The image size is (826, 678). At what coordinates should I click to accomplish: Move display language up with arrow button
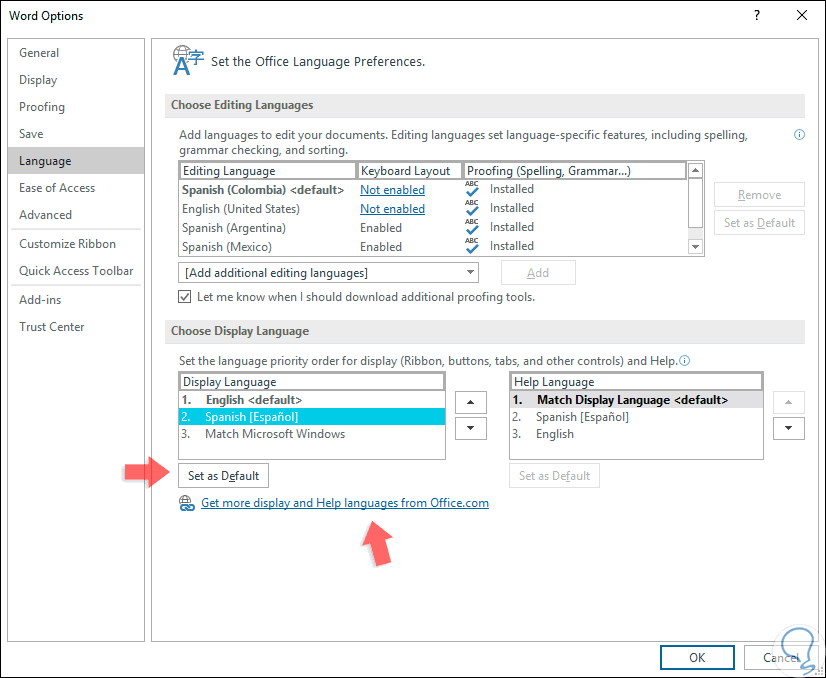[470, 402]
